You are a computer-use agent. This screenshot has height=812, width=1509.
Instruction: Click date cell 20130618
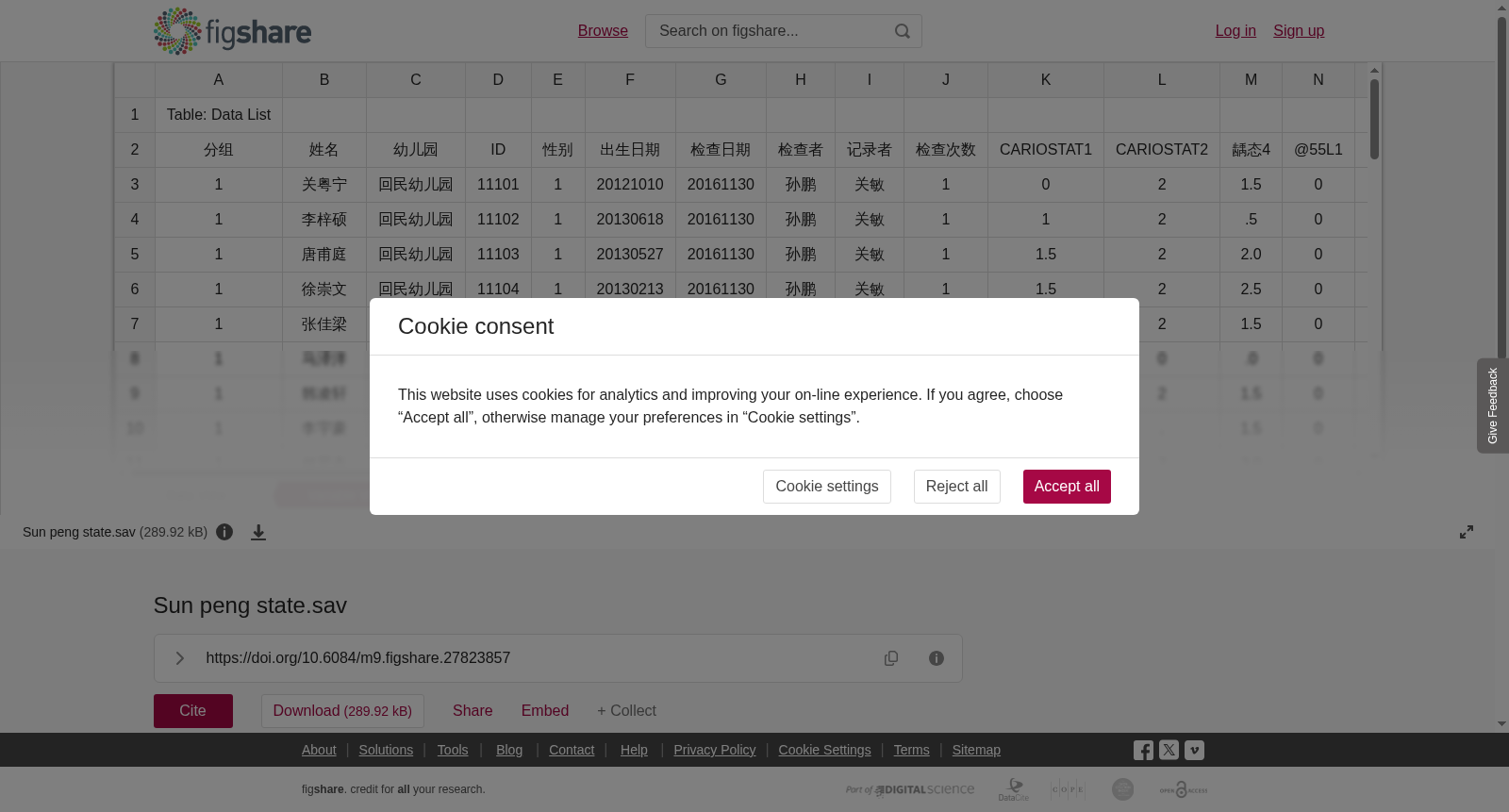point(630,220)
